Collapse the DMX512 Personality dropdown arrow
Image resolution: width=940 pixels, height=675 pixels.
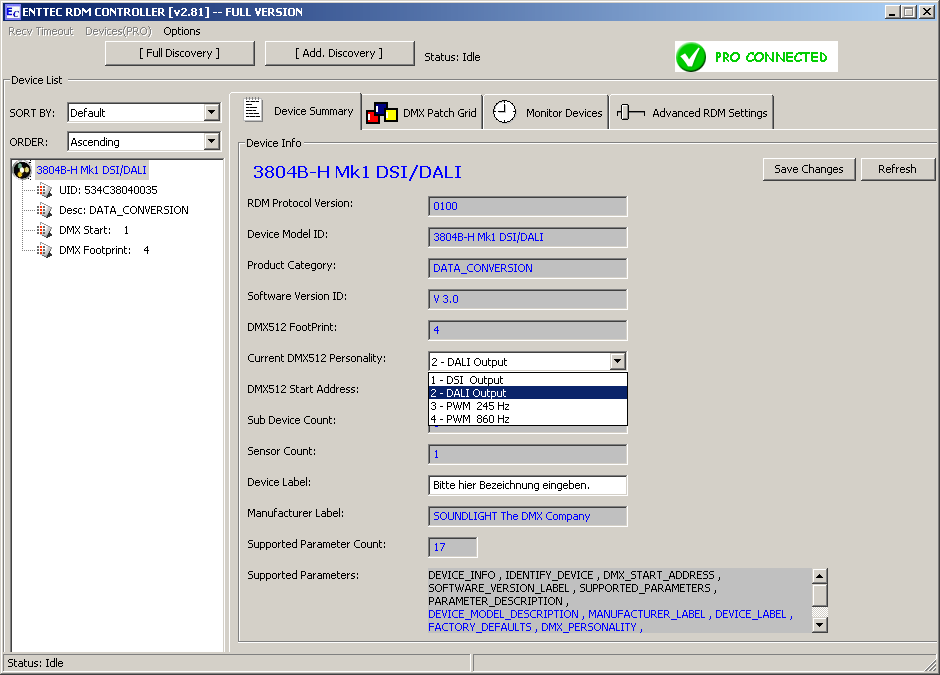click(x=617, y=362)
